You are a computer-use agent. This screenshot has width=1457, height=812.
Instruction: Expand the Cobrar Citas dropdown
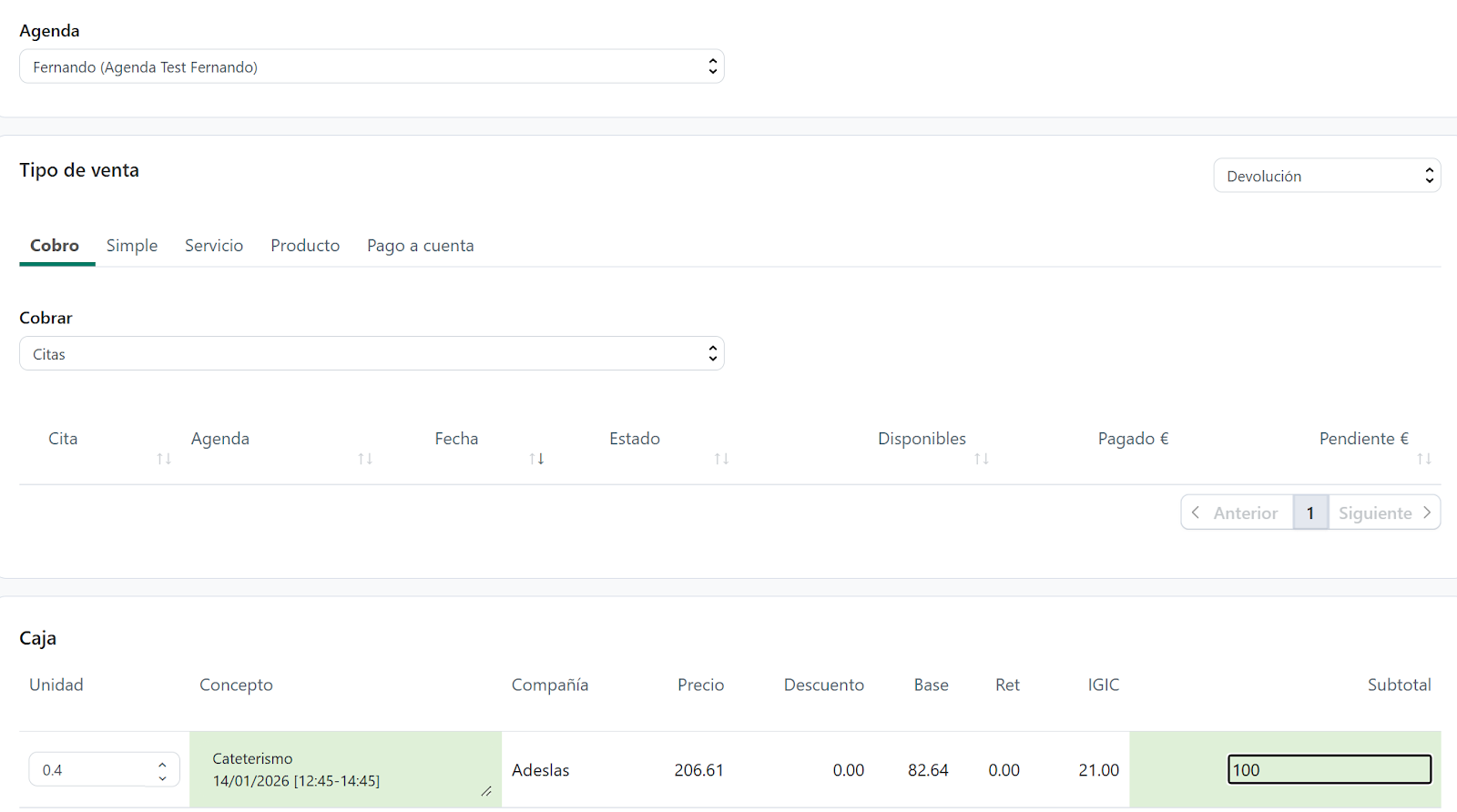pos(371,354)
